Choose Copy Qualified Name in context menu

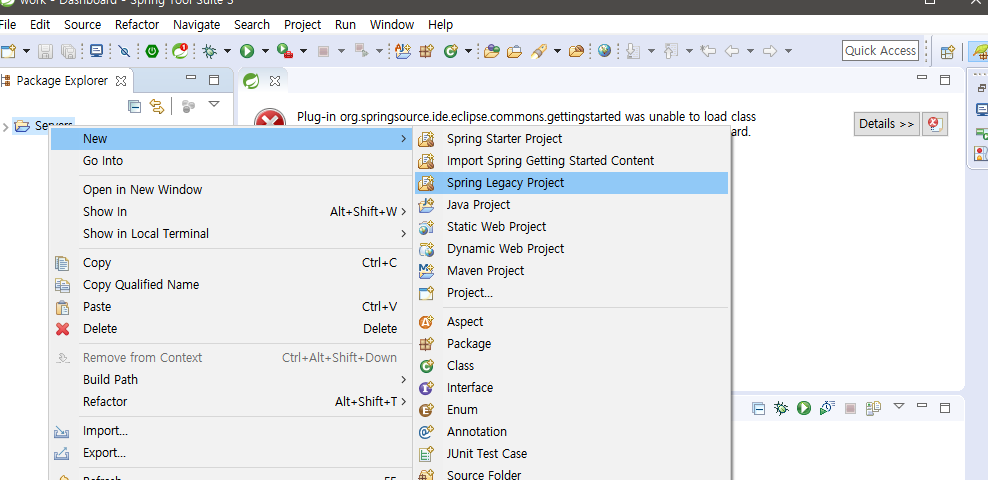click(231, 285)
